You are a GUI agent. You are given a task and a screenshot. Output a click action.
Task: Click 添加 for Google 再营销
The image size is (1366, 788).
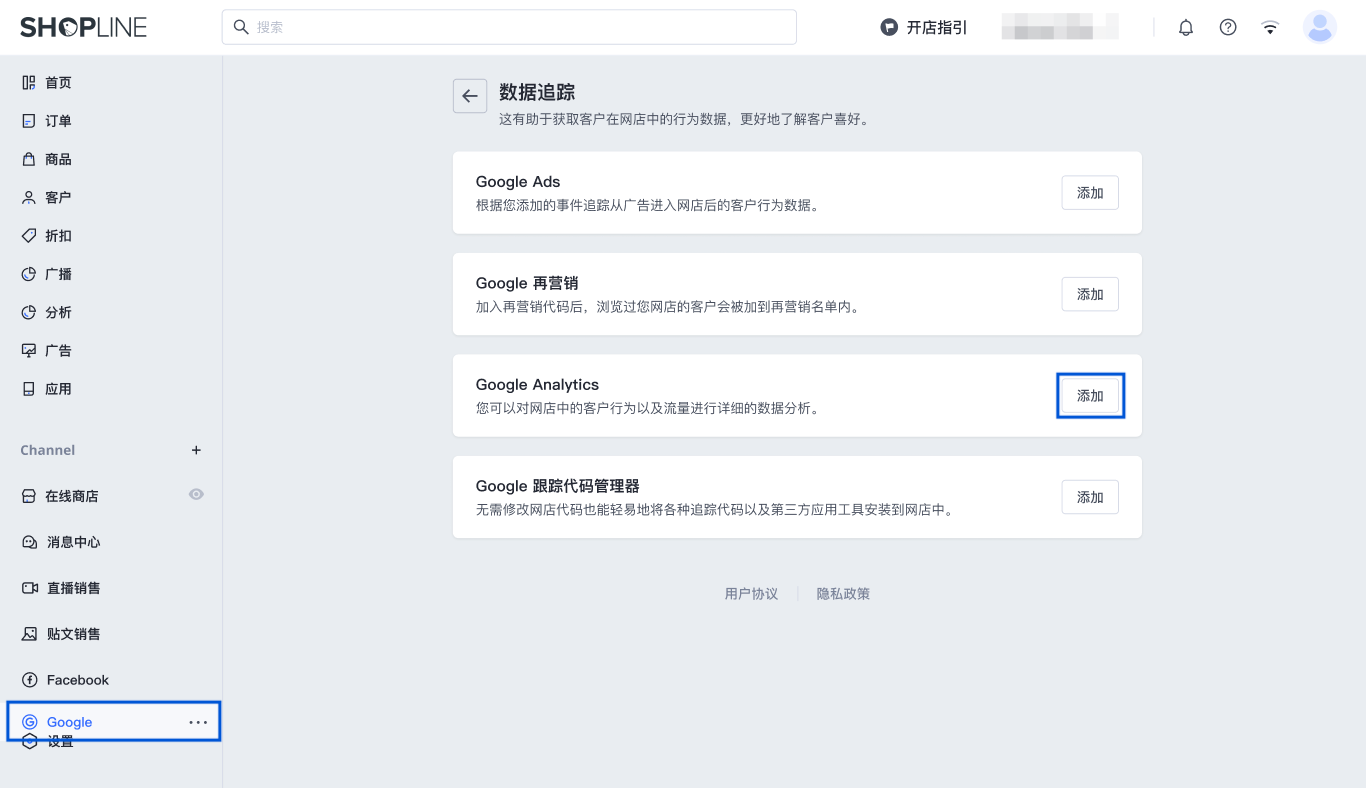1090,294
